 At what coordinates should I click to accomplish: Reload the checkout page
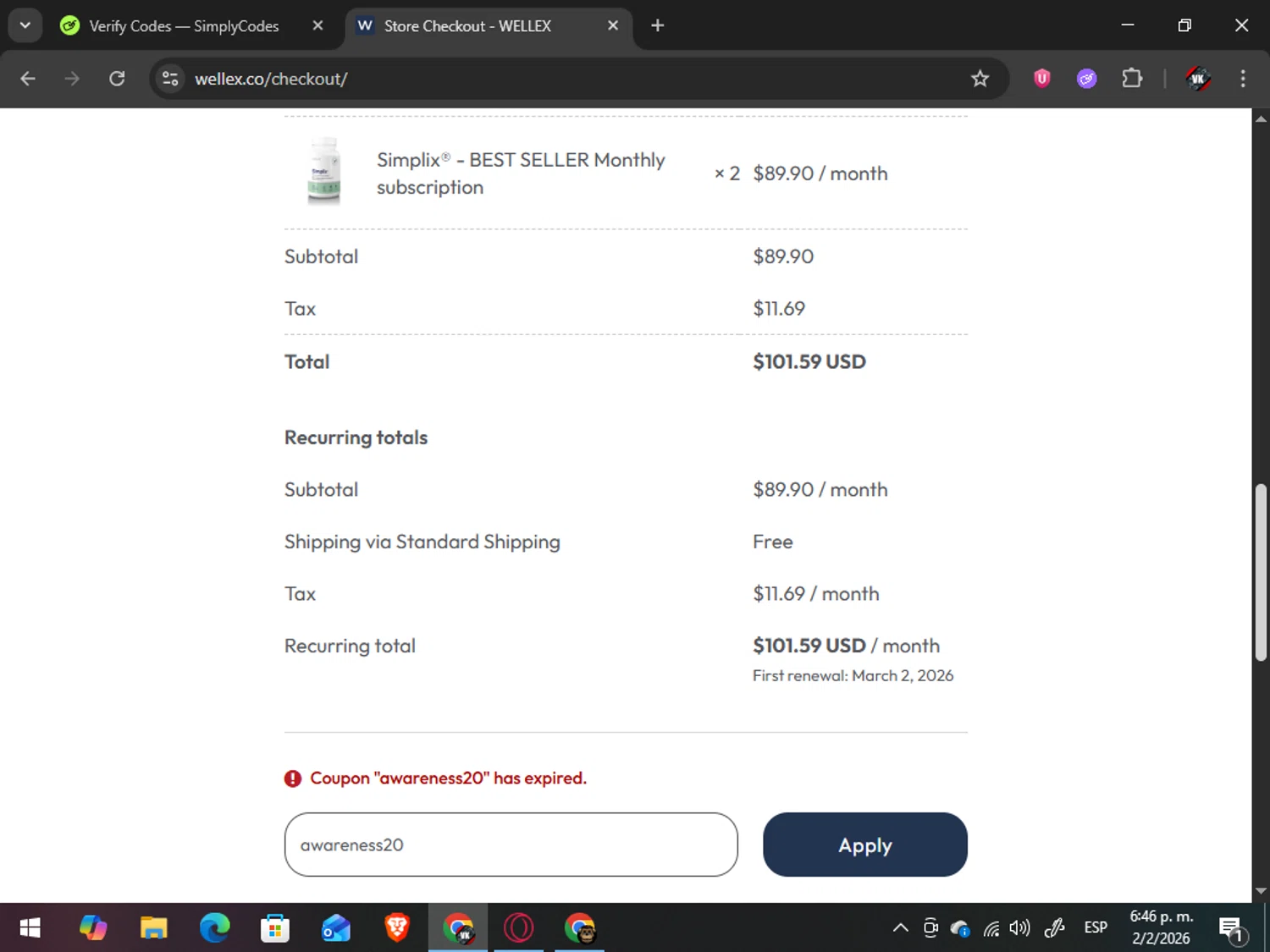[117, 79]
